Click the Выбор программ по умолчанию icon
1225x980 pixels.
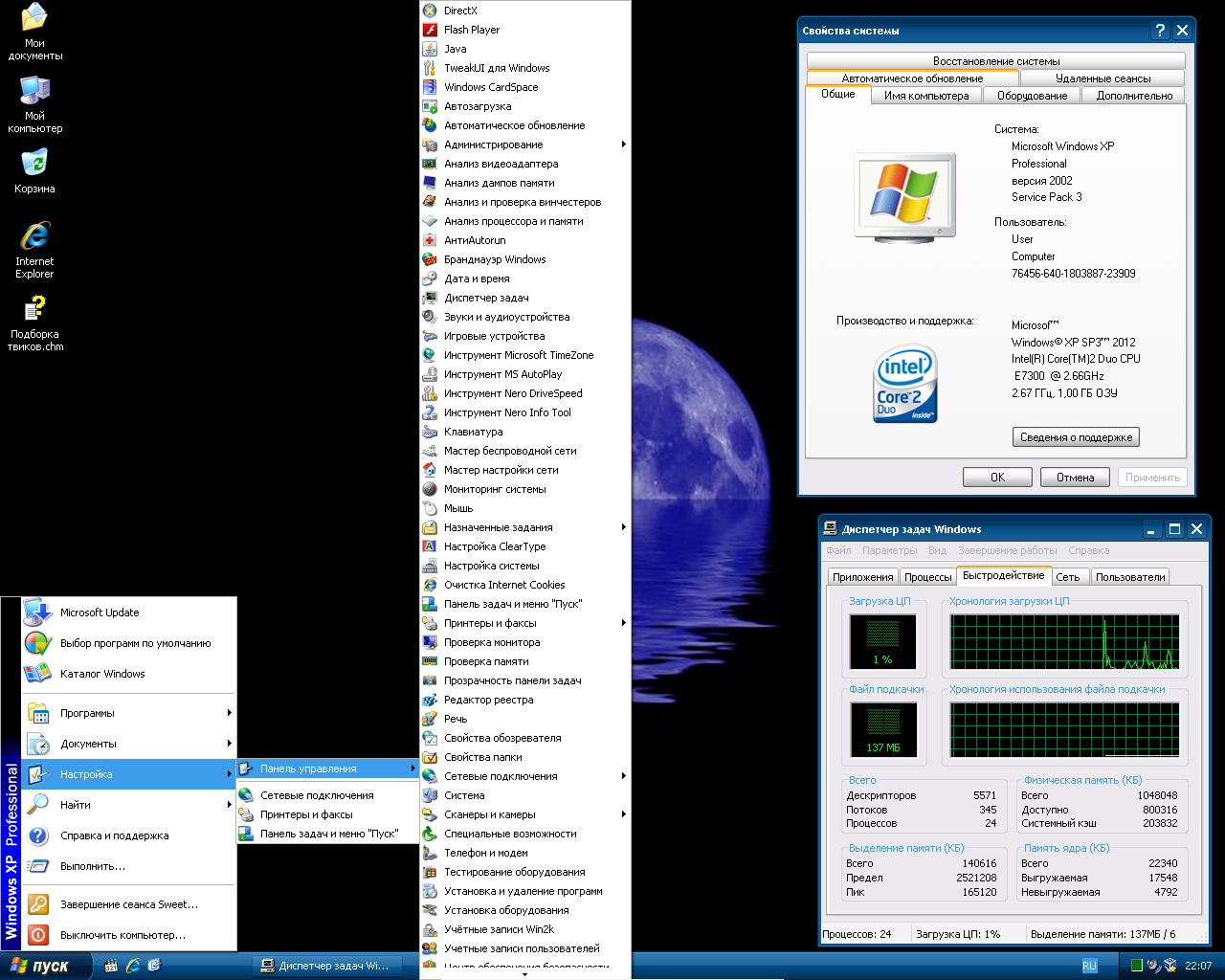37,643
